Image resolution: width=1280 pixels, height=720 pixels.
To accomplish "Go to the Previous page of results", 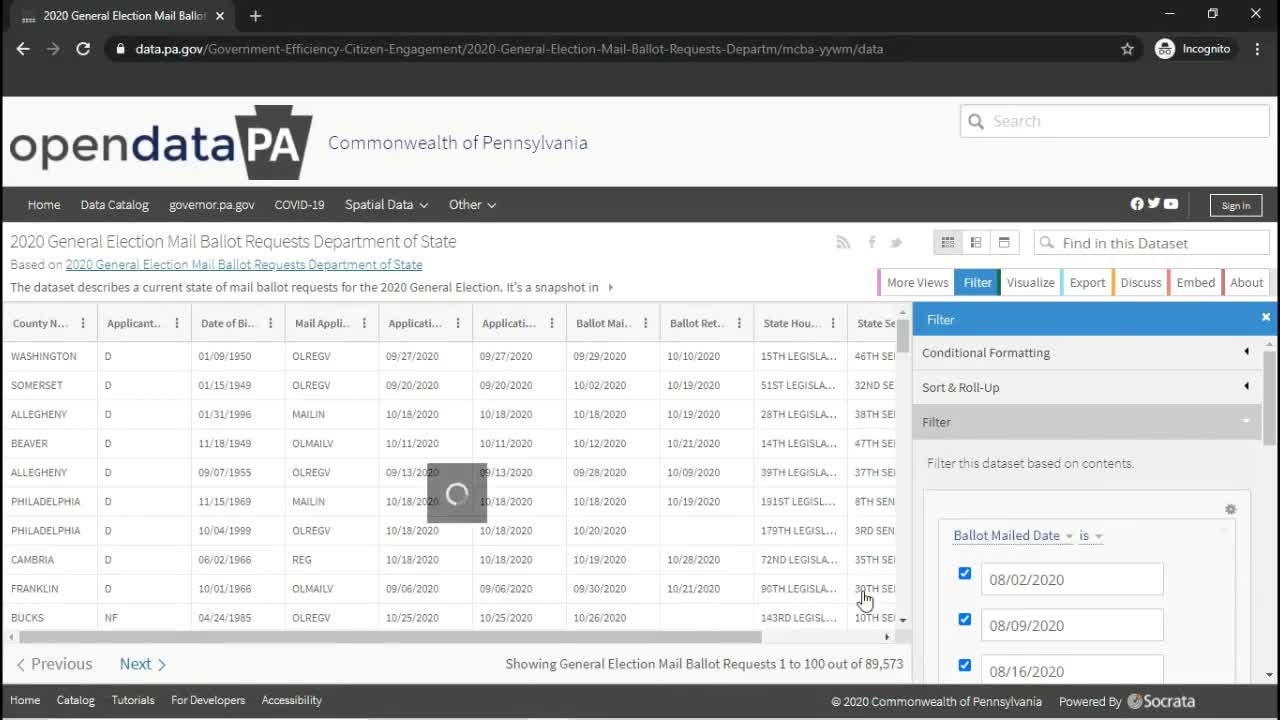I will pos(54,664).
